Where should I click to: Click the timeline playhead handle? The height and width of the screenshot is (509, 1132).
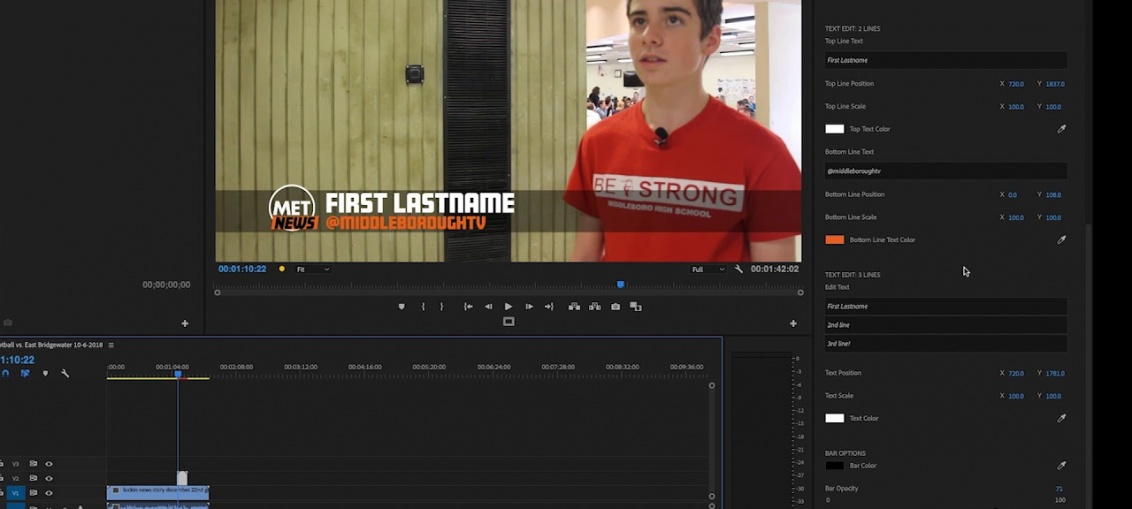click(178, 374)
